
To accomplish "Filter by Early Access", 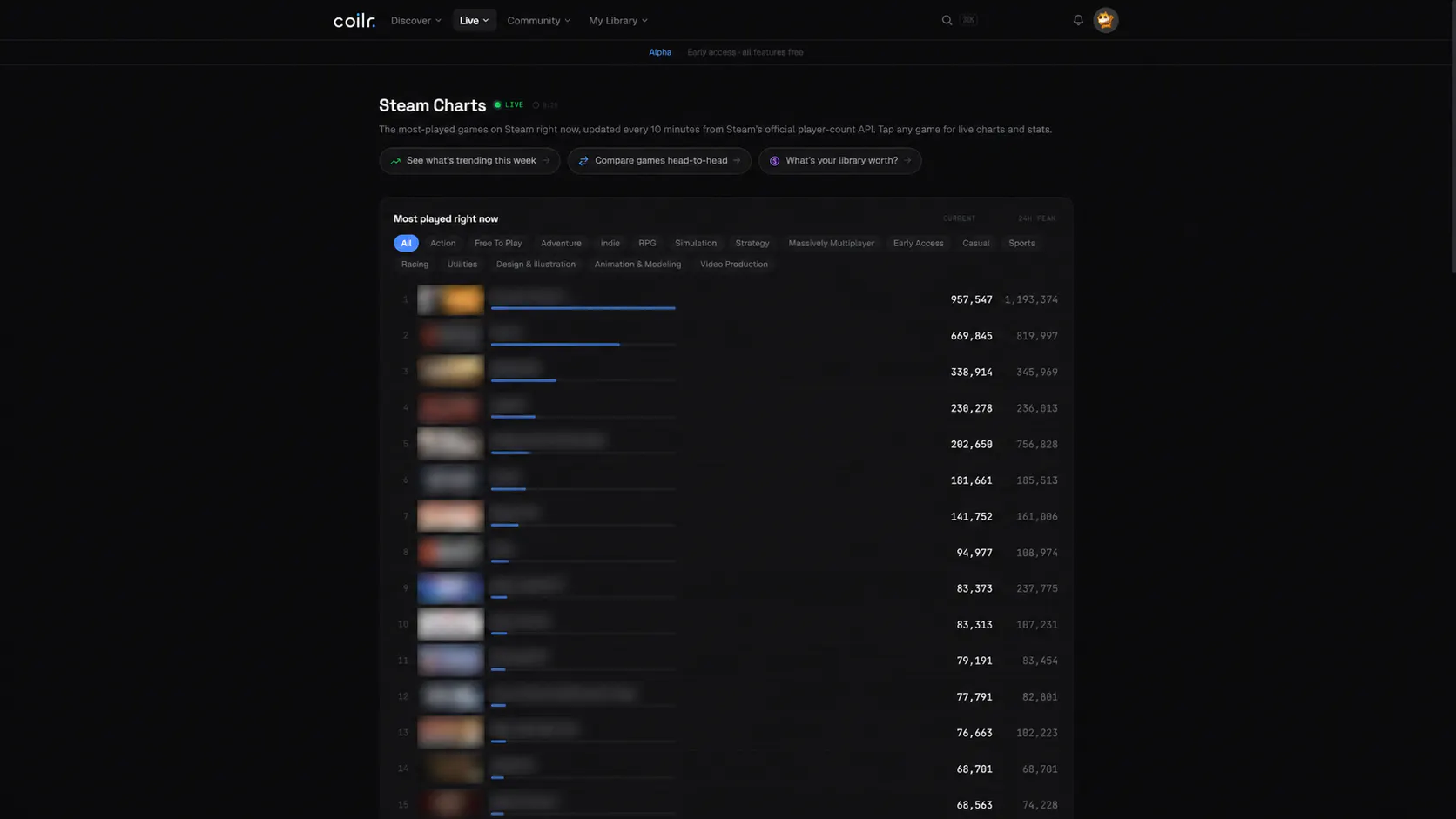I will 918,243.
